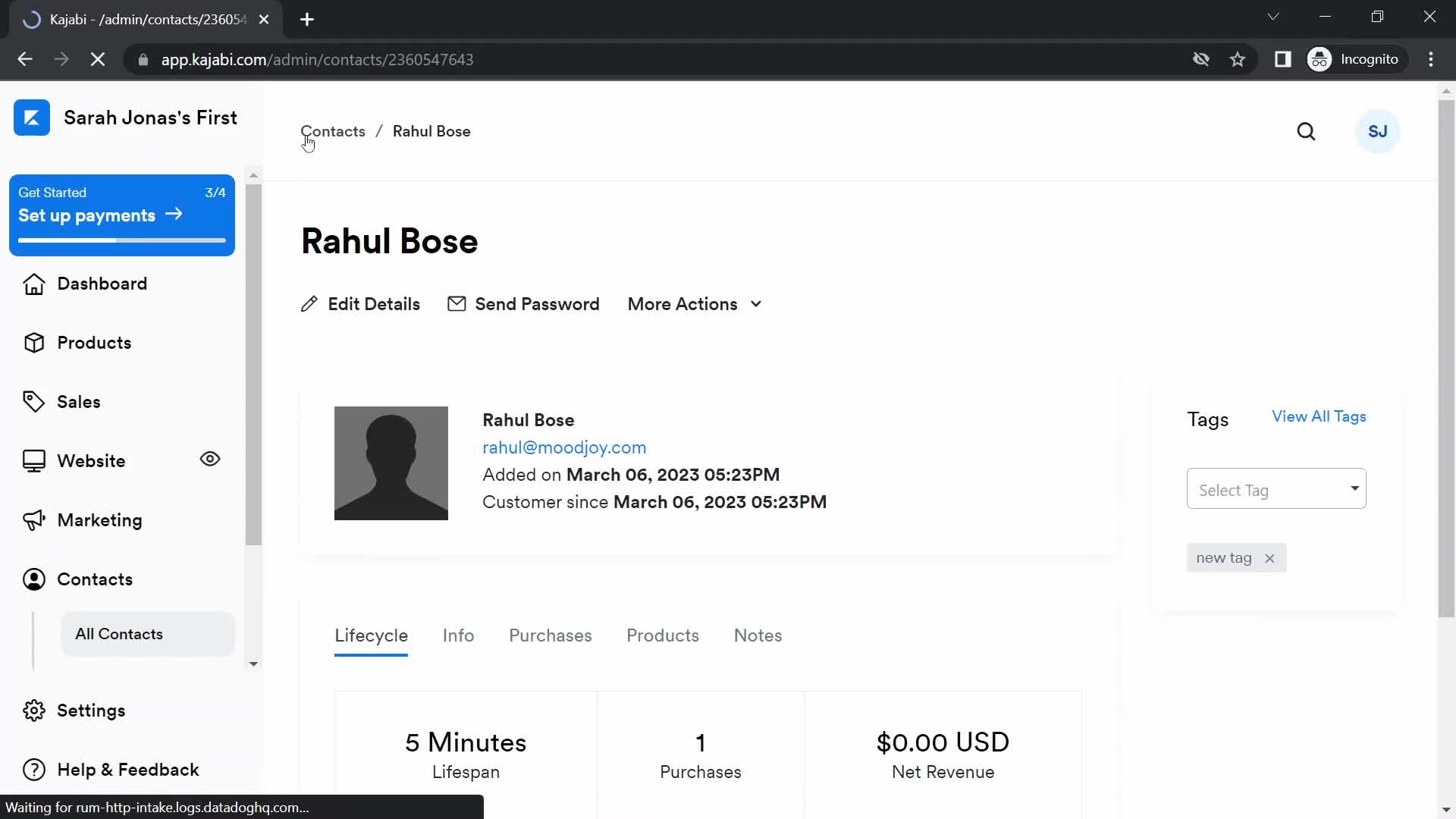This screenshot has width=1456, height=819.
Task: Open rahul@moodjoy.com email link
Action: coord(563,447)
